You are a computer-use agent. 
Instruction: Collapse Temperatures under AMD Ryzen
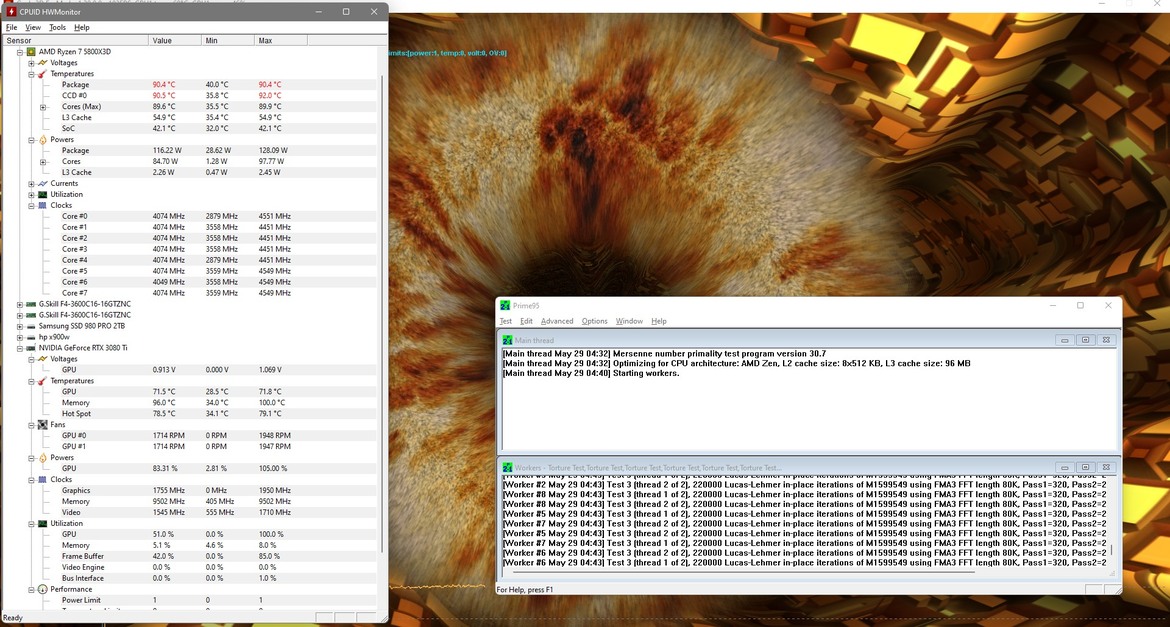[x=31, y=74]
